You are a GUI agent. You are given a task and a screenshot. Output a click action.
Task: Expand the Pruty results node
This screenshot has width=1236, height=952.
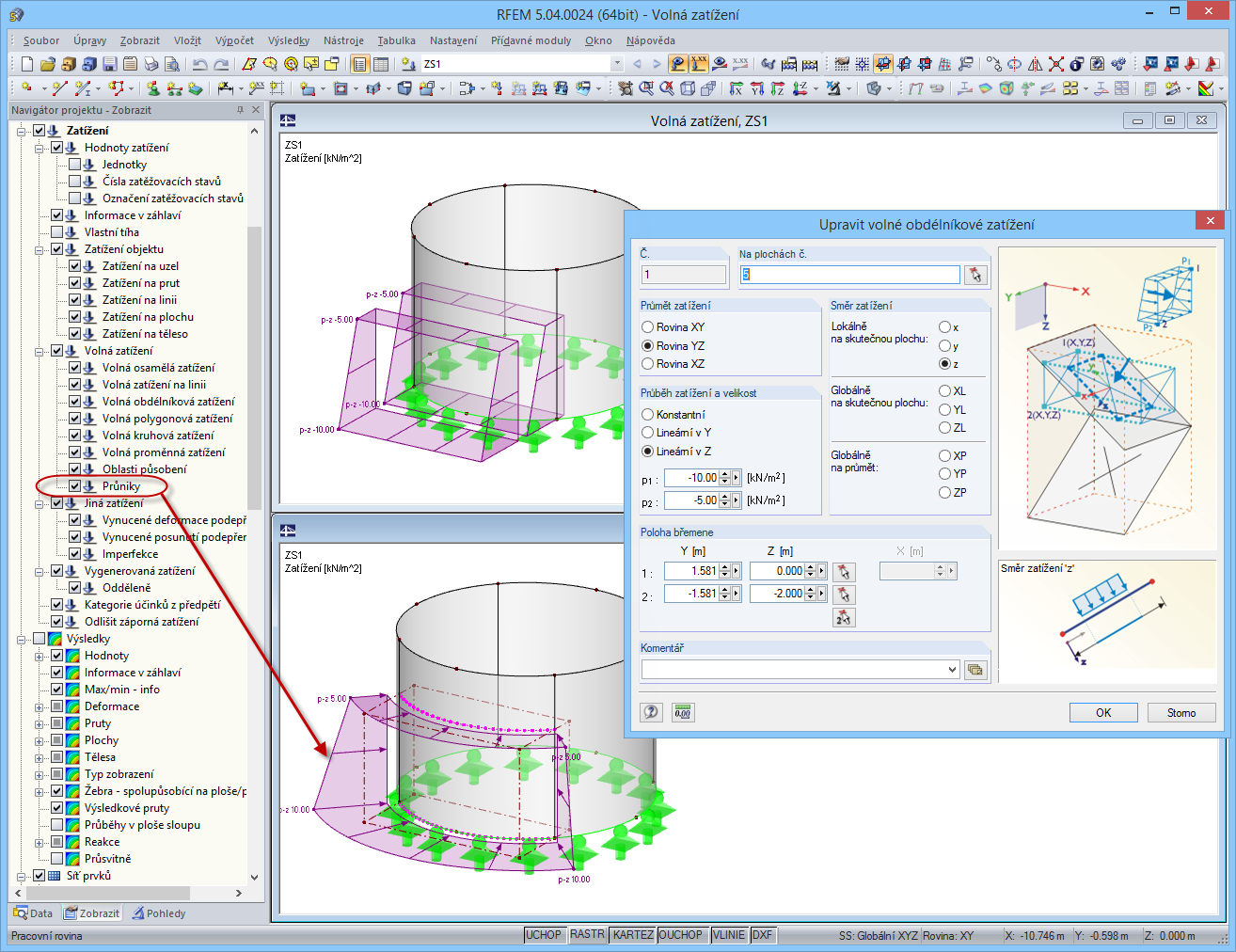[x=40, y=723]
